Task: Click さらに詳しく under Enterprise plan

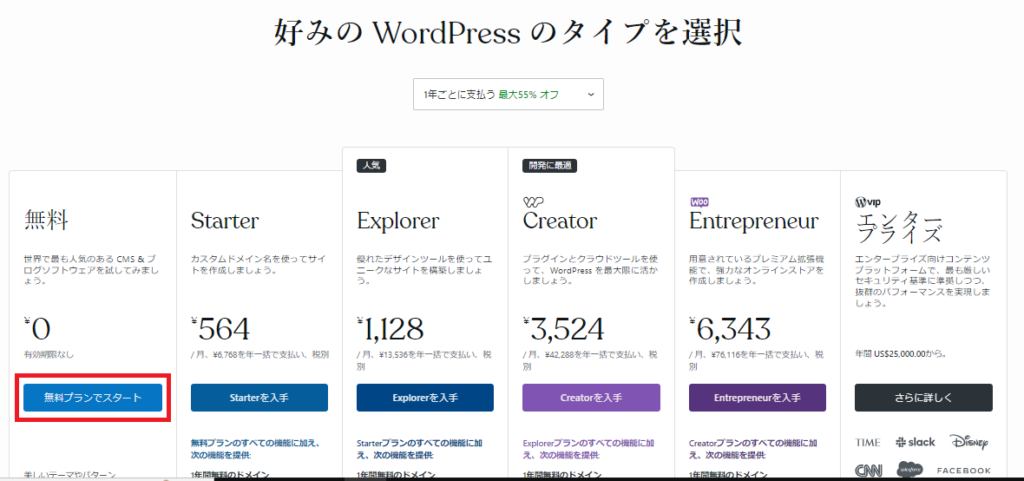Action: (923, 397)
